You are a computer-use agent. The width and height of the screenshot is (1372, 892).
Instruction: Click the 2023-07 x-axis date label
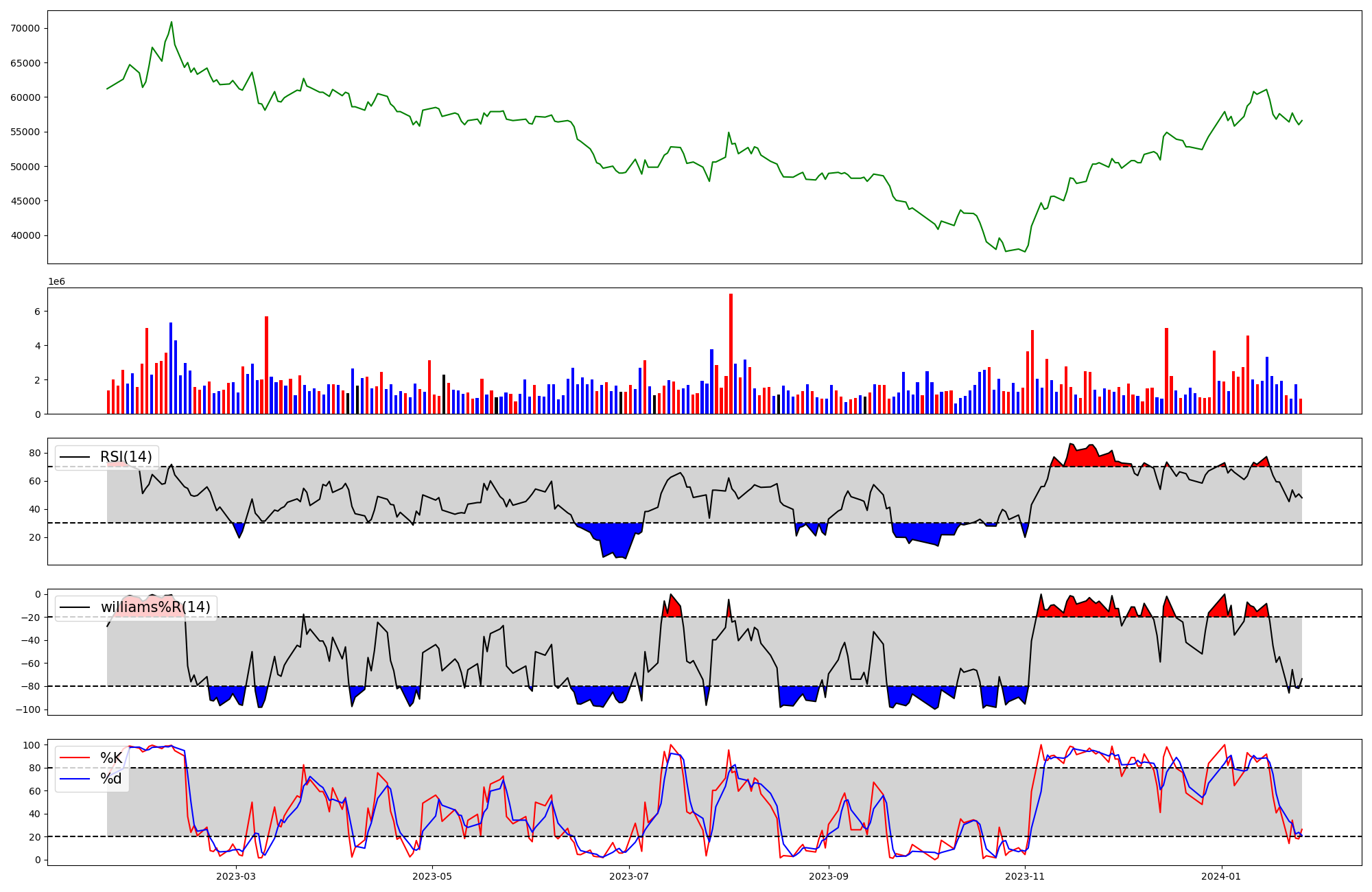coord(629,876)
